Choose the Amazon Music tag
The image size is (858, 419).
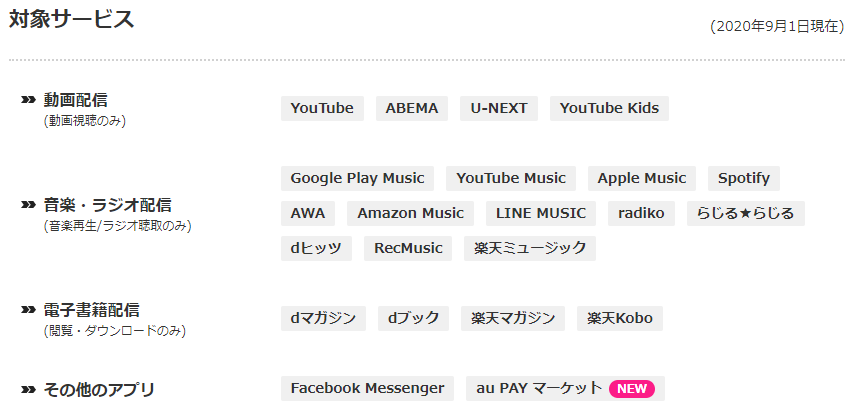point(410,213)
